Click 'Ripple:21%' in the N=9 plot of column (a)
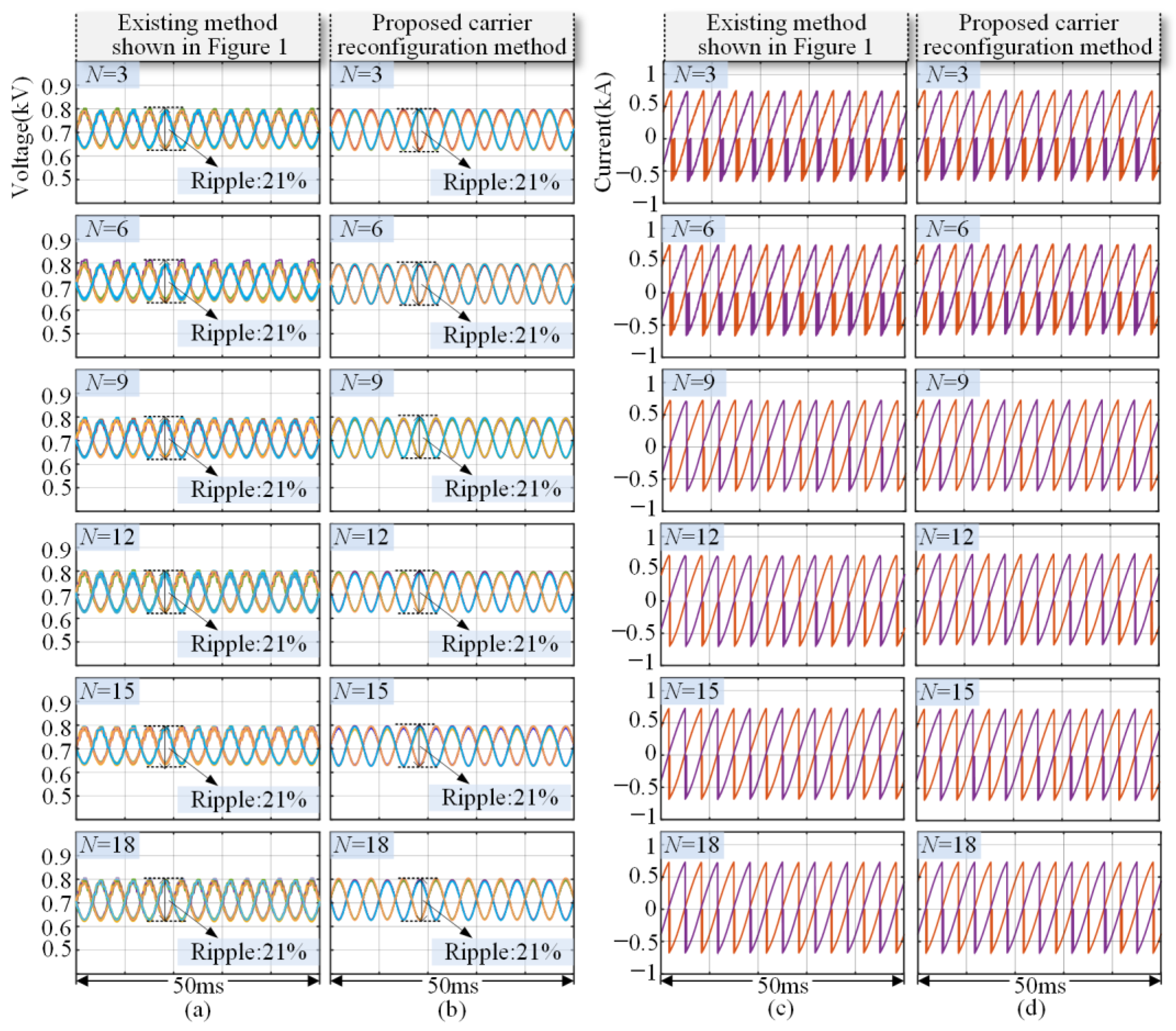Screen dimensions: 1176x1031 249,490
